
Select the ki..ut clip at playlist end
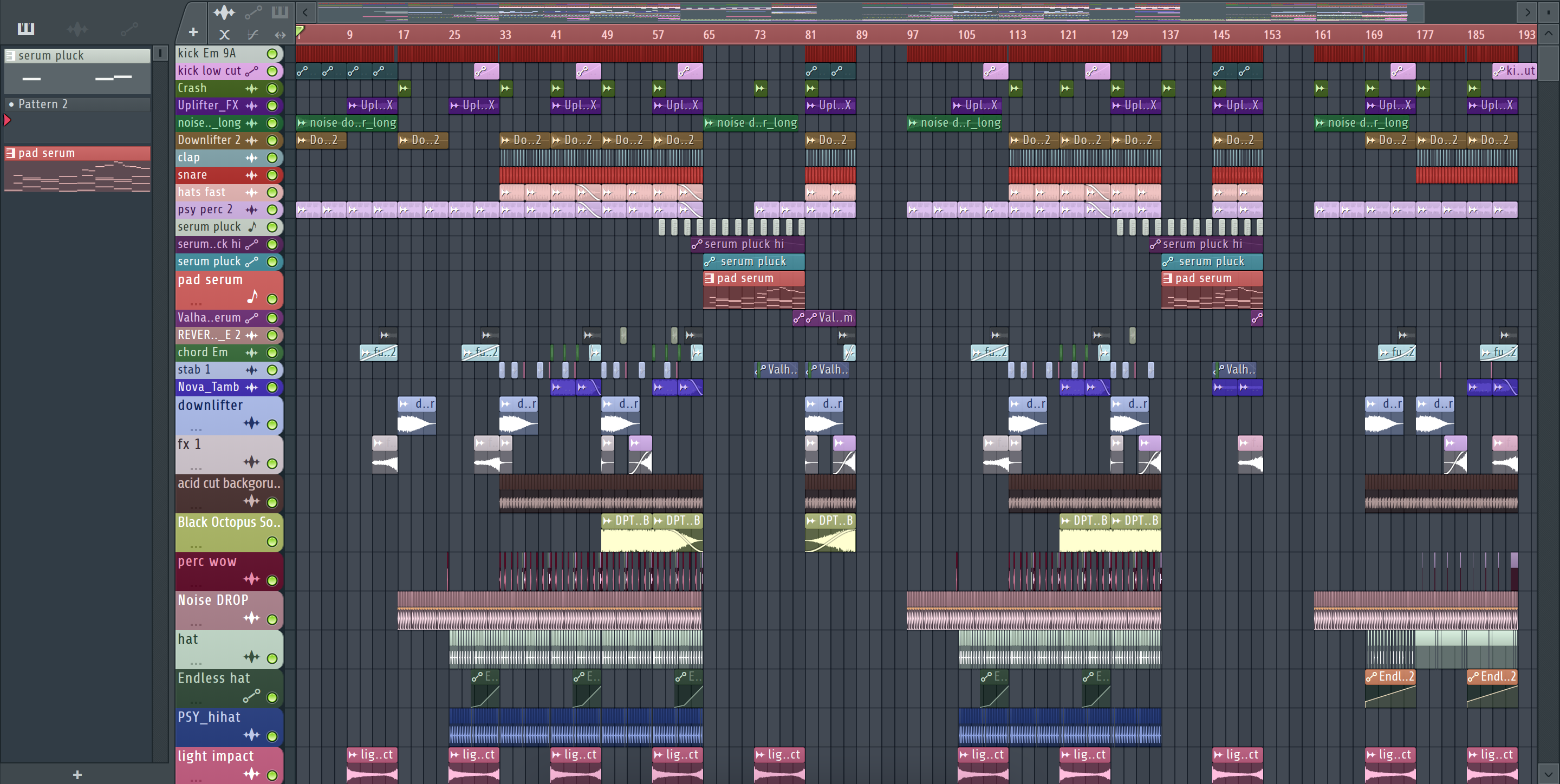pos(1514,71)
